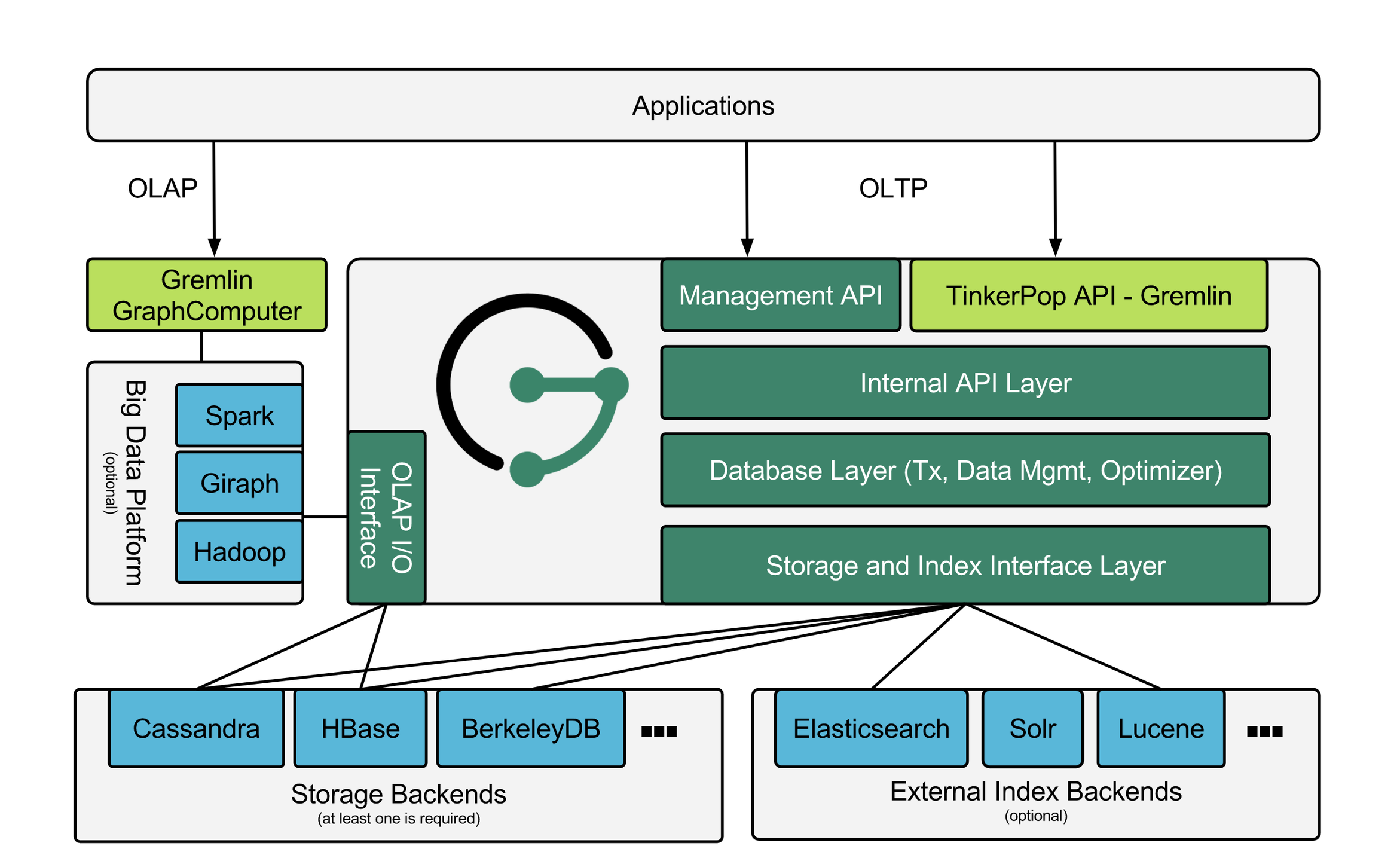Select the Giraph box
The image size is (1400, 861).
click(239, 483)
